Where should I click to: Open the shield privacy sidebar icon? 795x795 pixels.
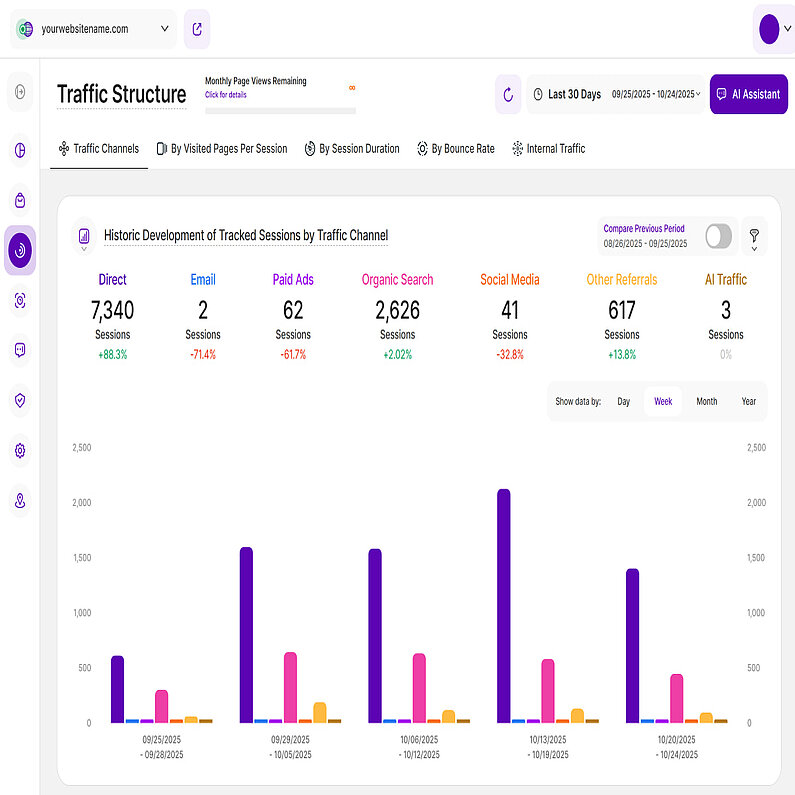pos(20,400)
